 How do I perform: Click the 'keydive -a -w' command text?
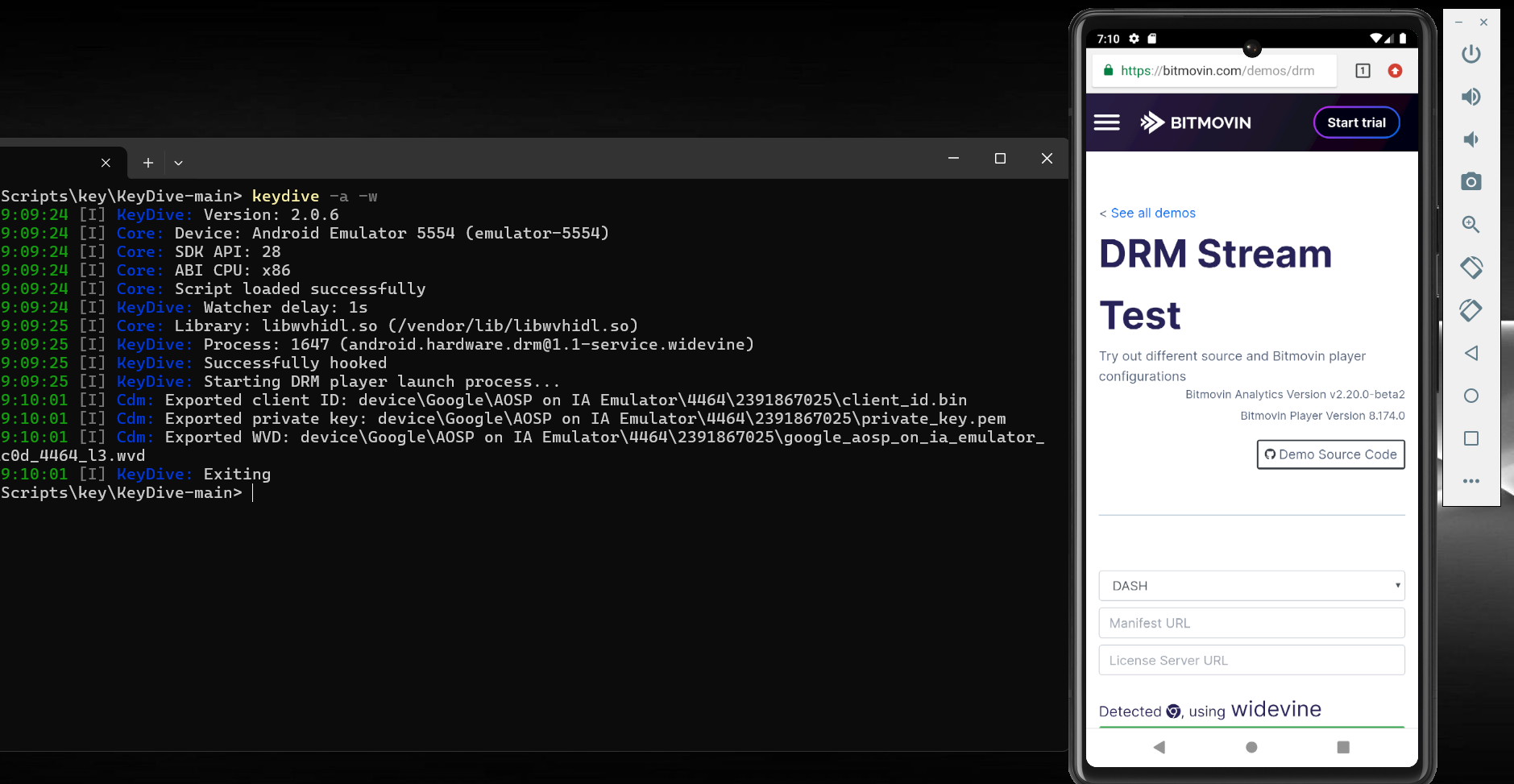tap(314, 197)
